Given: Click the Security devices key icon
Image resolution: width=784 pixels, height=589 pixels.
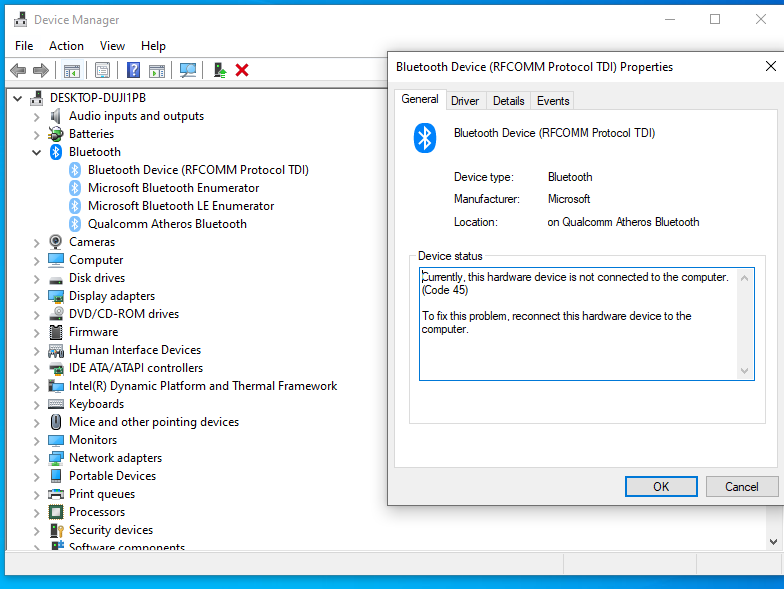Looking at the screenshot, I should pyautogui.click(x=56, y=530).
